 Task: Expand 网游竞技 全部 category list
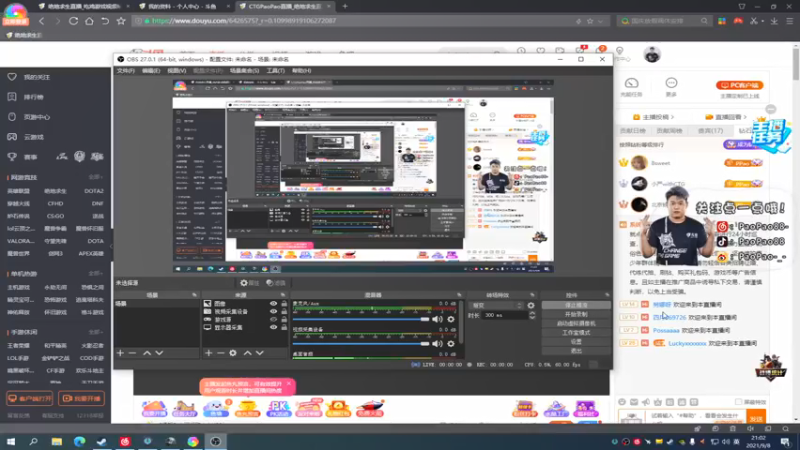tap(95, 177)
